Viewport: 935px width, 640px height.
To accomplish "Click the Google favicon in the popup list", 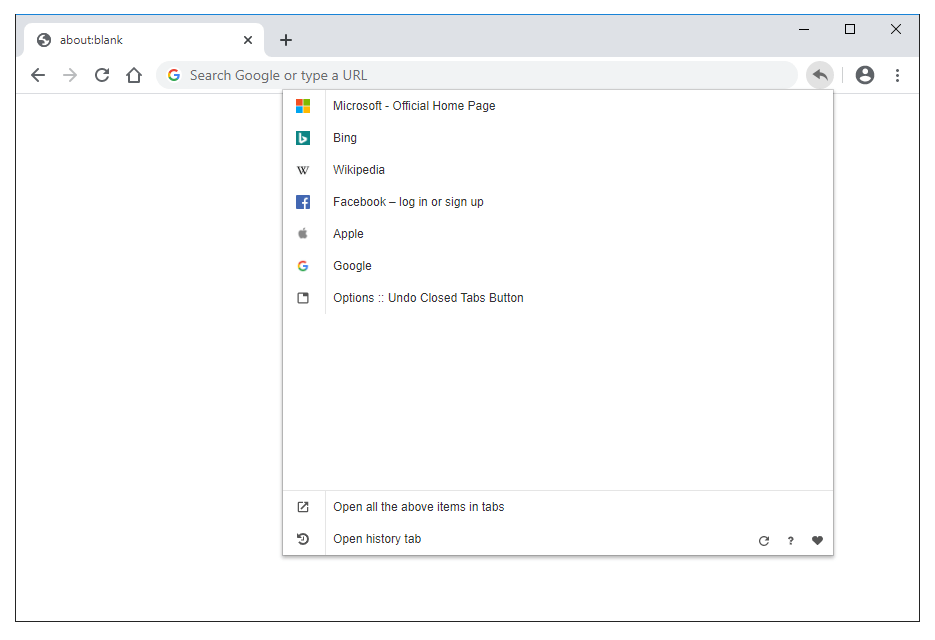I will pos(303,266).
